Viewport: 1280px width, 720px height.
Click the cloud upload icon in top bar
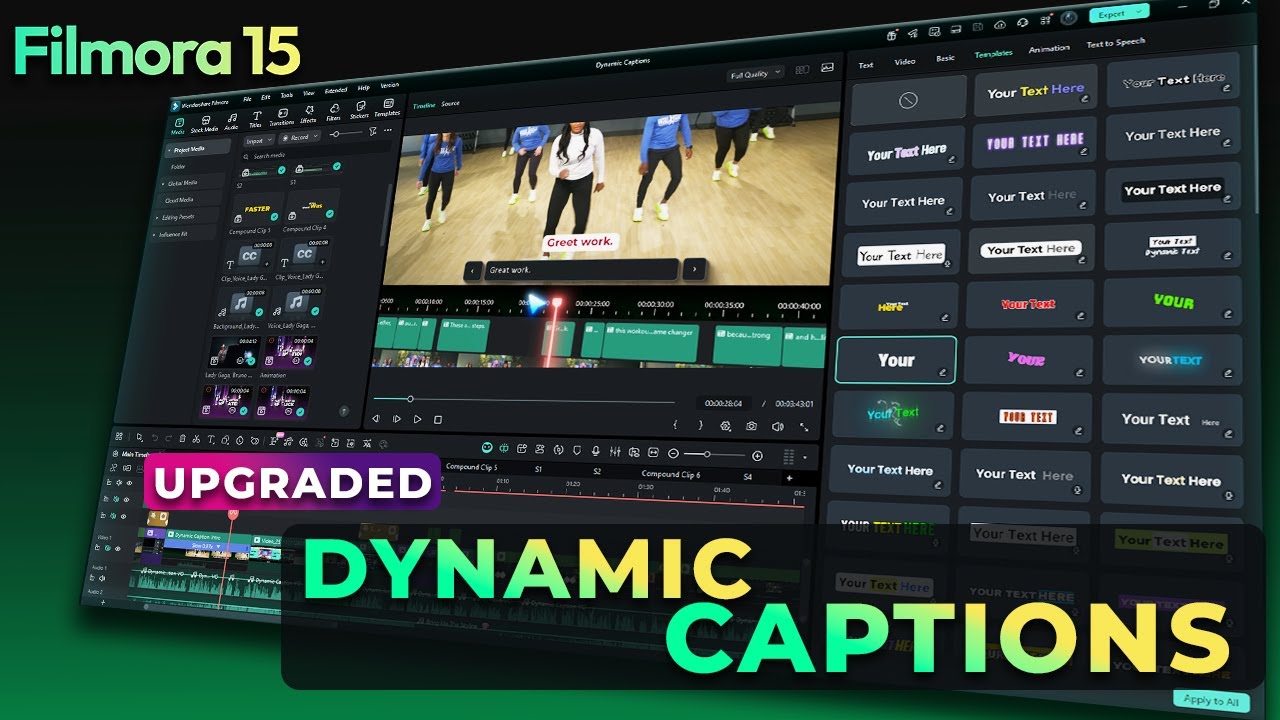(1000, 25)
